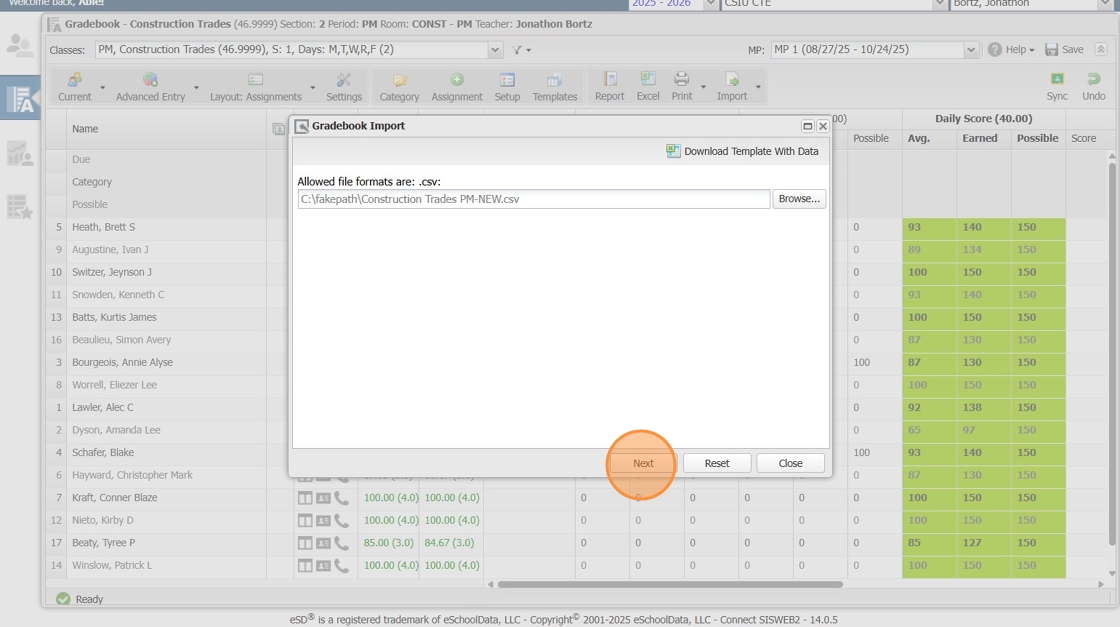Open gradebook Settings tool icon
This screenshot has height=627, width=1120.
pyautogui.click(x=344, y=80)
